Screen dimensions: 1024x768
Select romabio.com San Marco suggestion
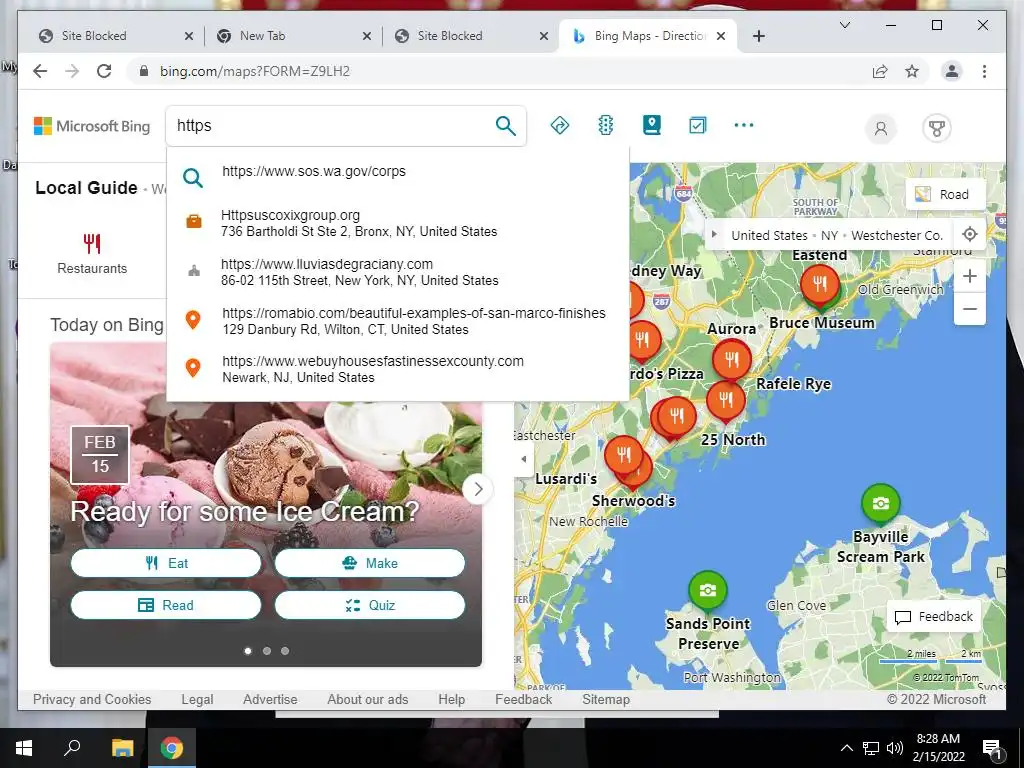(398, 321)
